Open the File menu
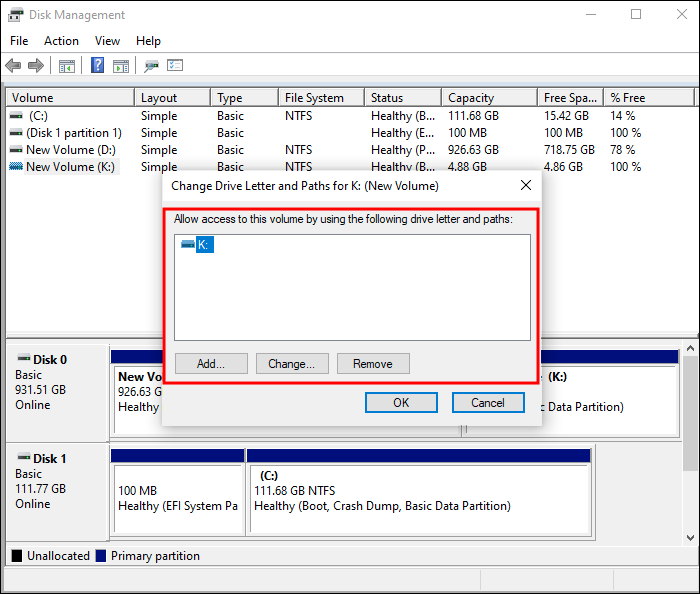The image size is (700, 594). (19, 41)
